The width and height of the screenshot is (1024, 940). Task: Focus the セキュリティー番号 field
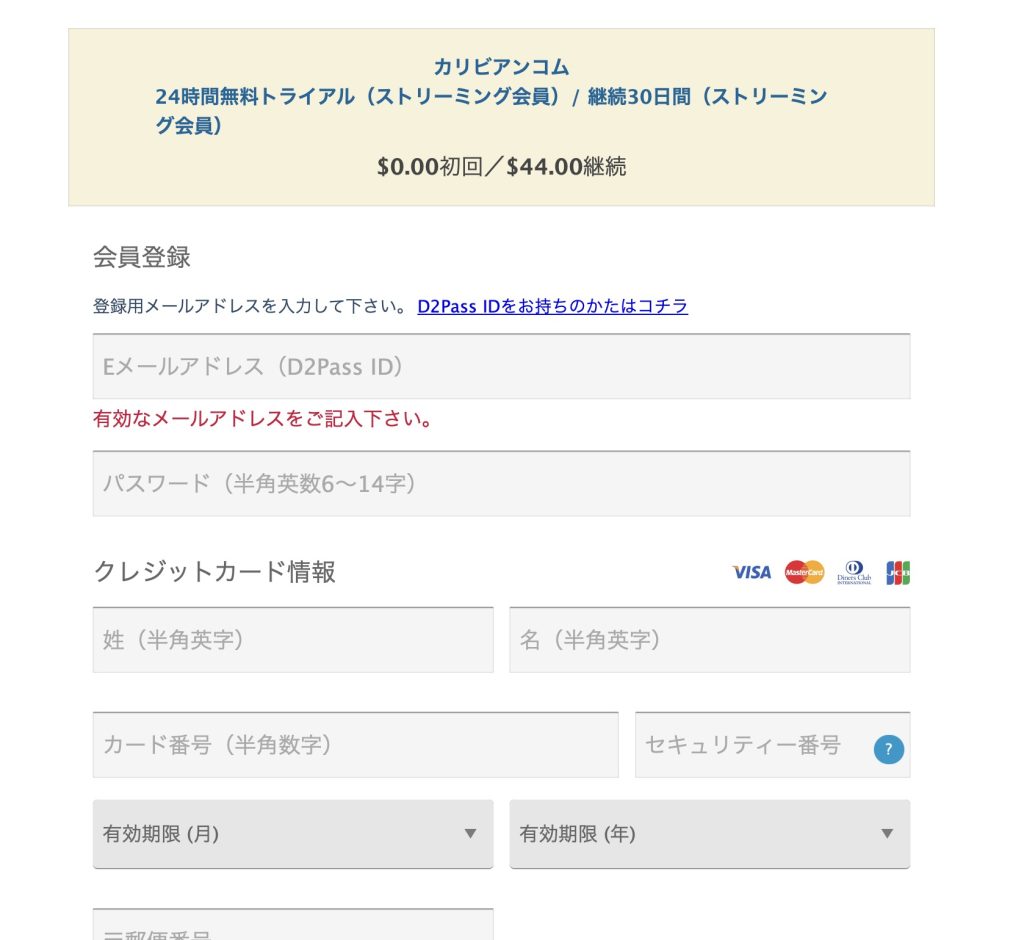(750, 745)
